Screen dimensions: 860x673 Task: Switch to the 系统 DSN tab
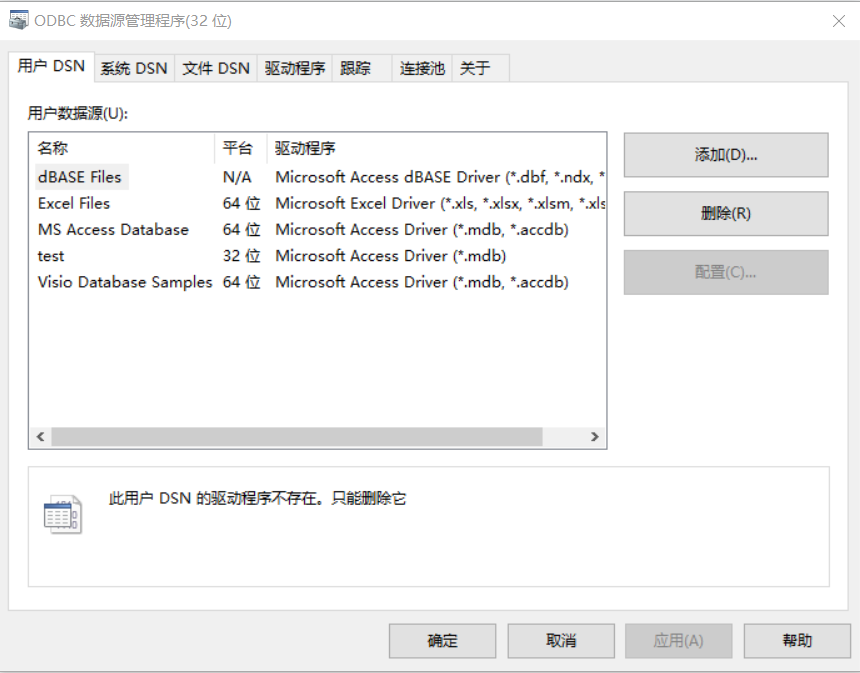tap(134, 69)
